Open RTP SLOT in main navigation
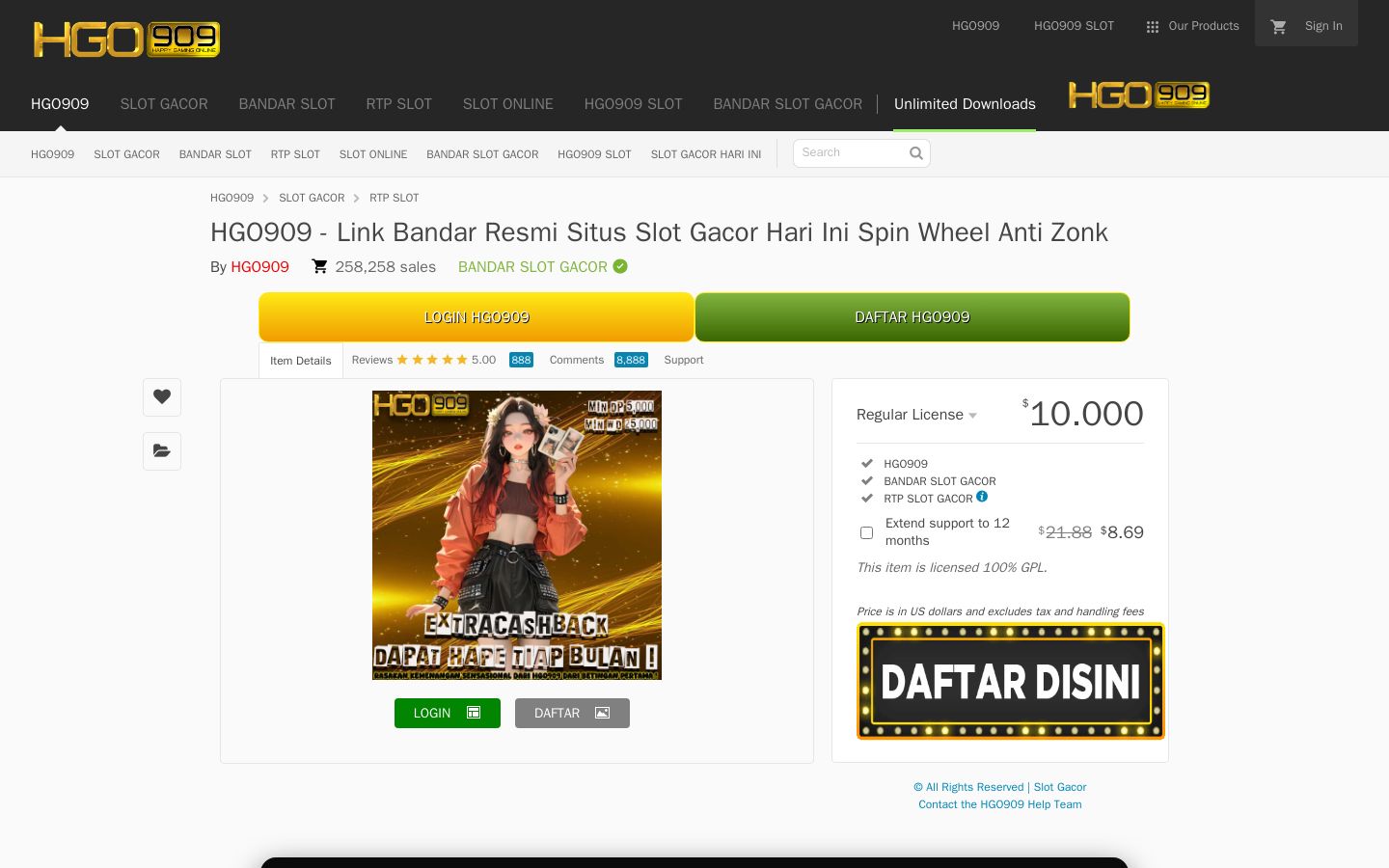The image size is (1389, 868). tap(398, 104)
